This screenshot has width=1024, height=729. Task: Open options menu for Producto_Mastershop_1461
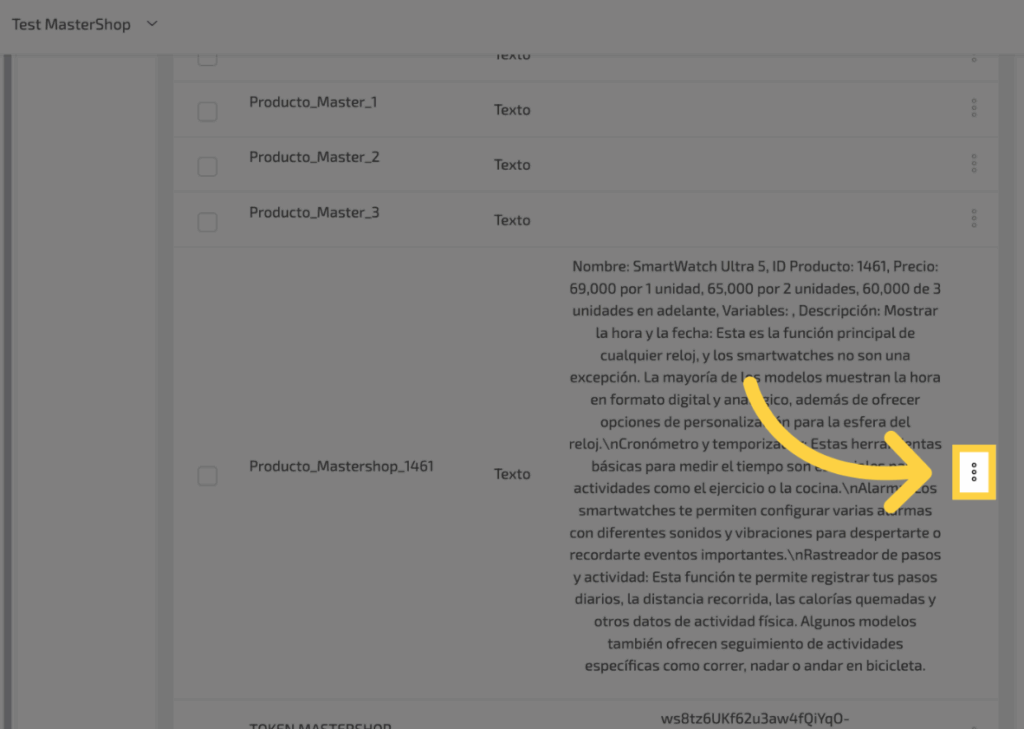pos(974,471)
